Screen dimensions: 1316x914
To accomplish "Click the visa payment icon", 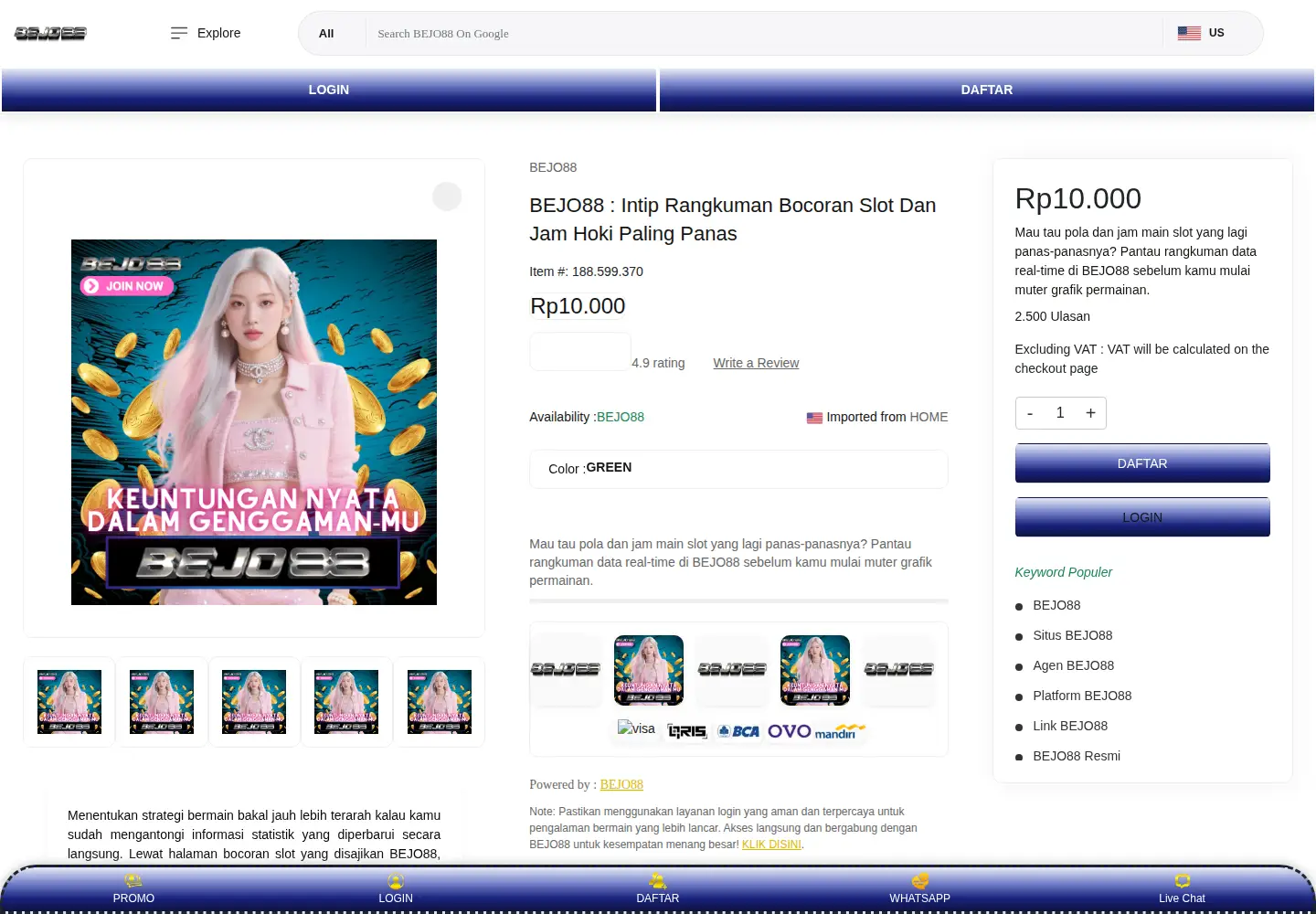I will click(x=636, y=728).
